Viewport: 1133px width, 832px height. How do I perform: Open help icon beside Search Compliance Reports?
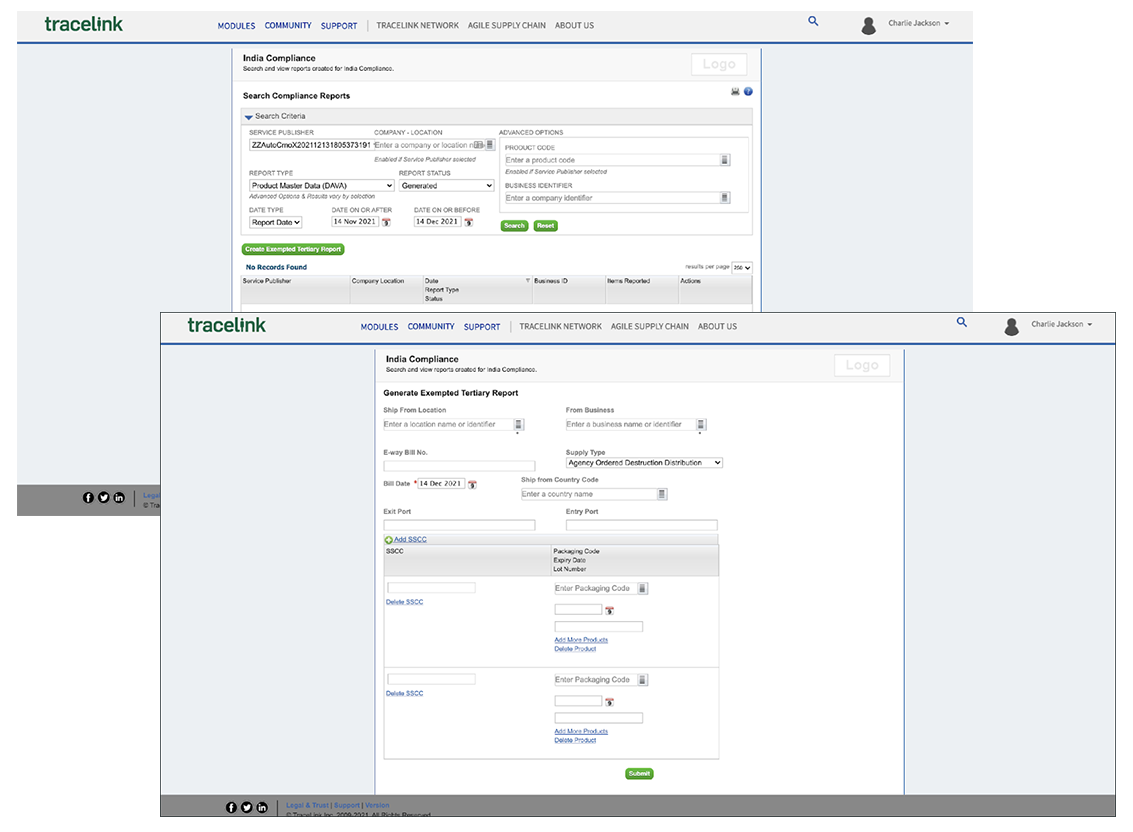(749, 92)
